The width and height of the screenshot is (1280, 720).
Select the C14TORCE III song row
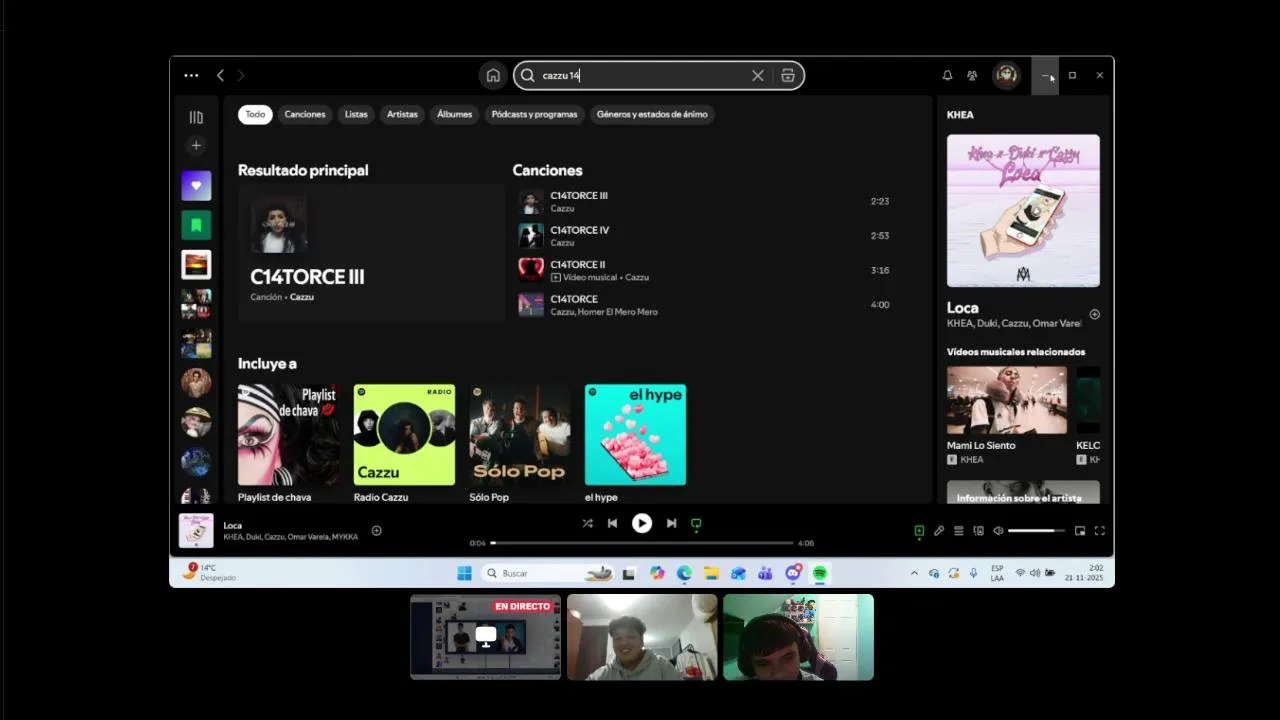[705, 201]
